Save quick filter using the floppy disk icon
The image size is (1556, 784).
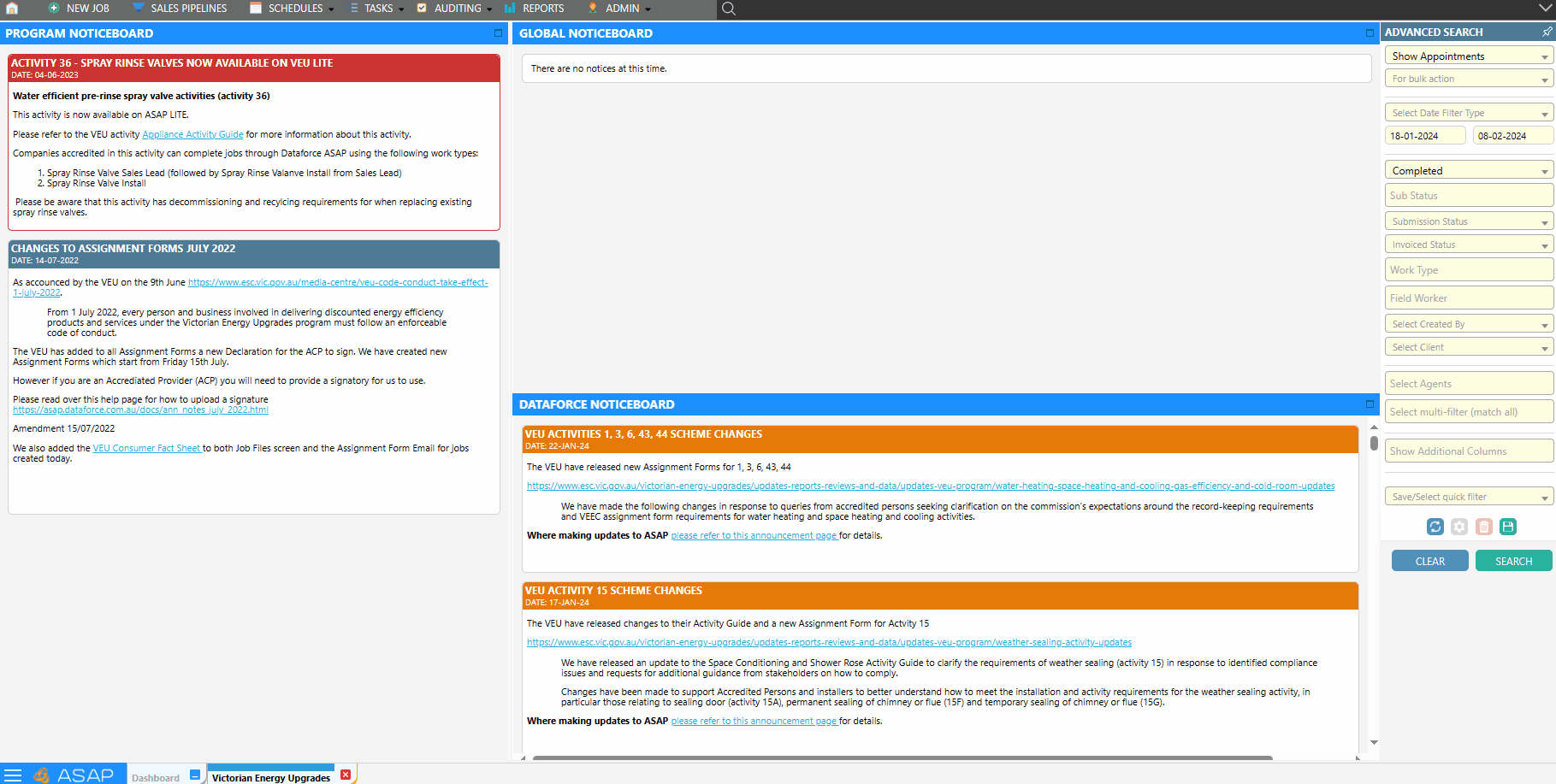point(1509,527)
